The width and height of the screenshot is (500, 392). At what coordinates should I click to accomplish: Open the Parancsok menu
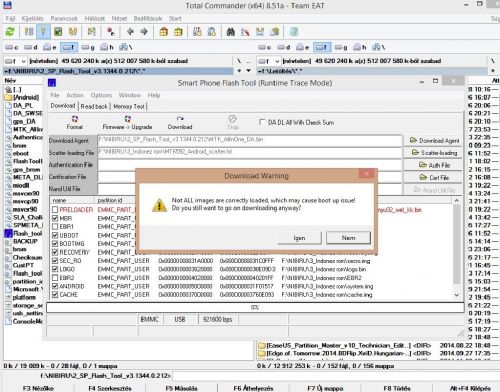(x=64, y=18)
